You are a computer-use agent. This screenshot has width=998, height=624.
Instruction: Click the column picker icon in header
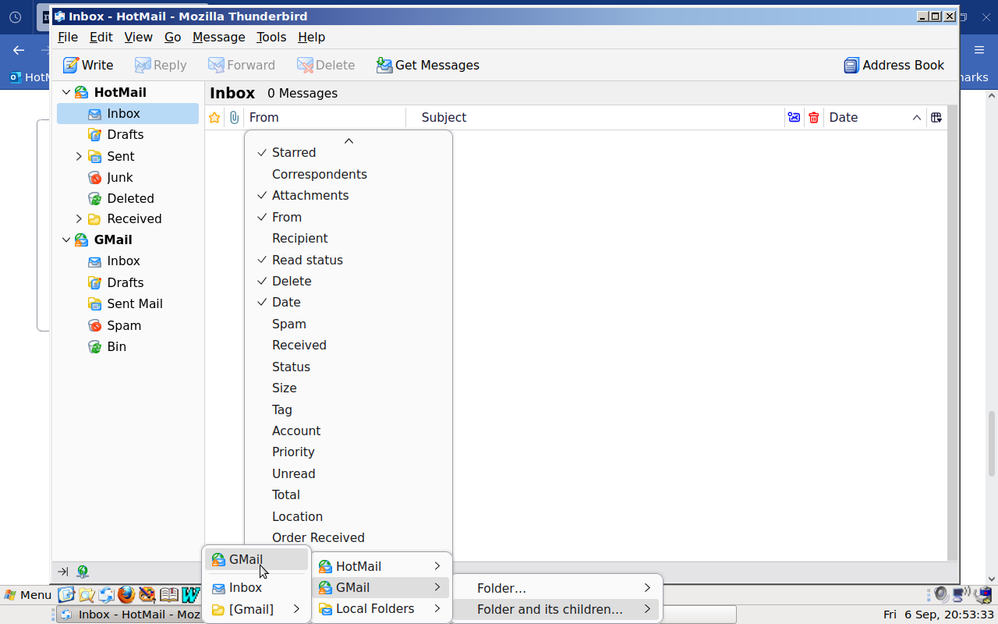[x=936, y=118]
